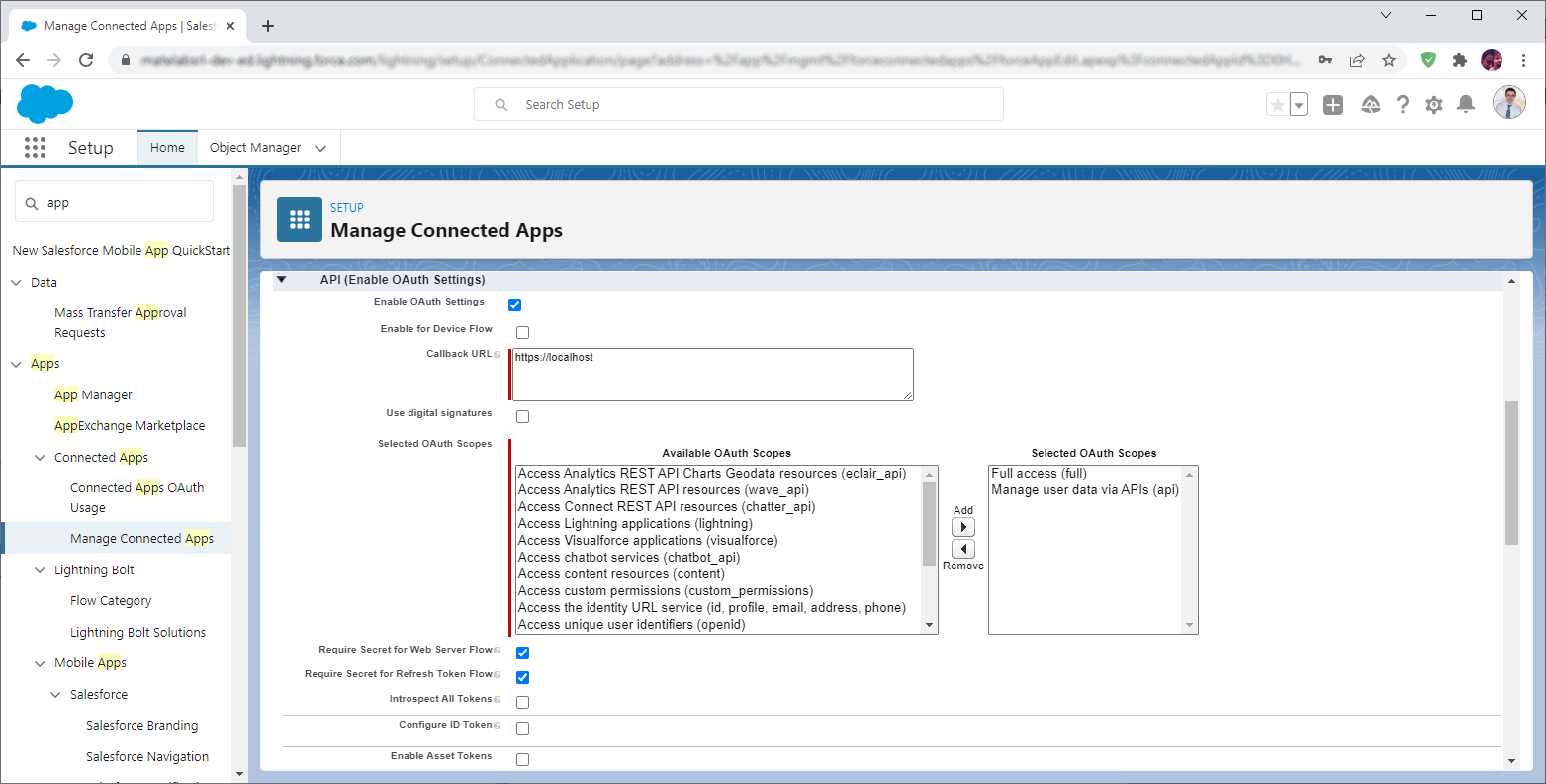Click the Remove scope arrow button
This screenshot has height=784, width=1546.
[x=962, y=549]
